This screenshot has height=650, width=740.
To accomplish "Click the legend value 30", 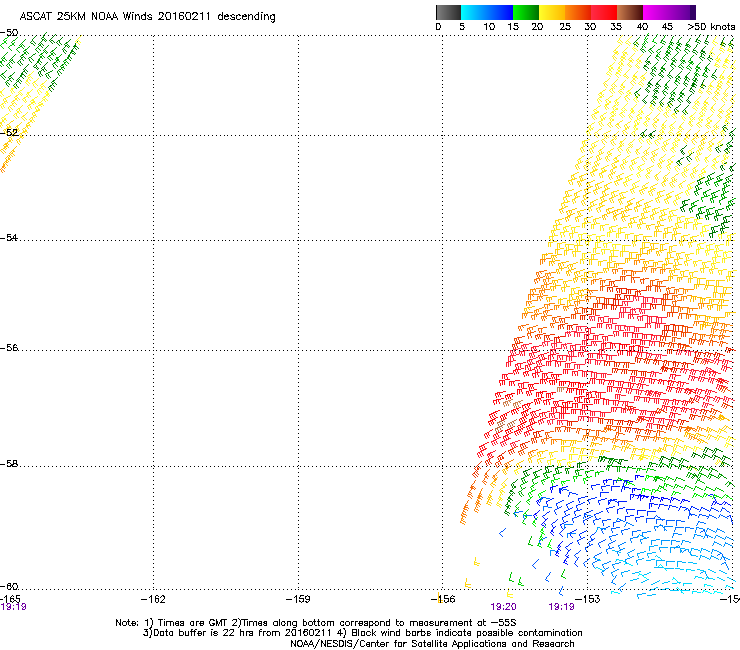I will (x=590, y=27).
